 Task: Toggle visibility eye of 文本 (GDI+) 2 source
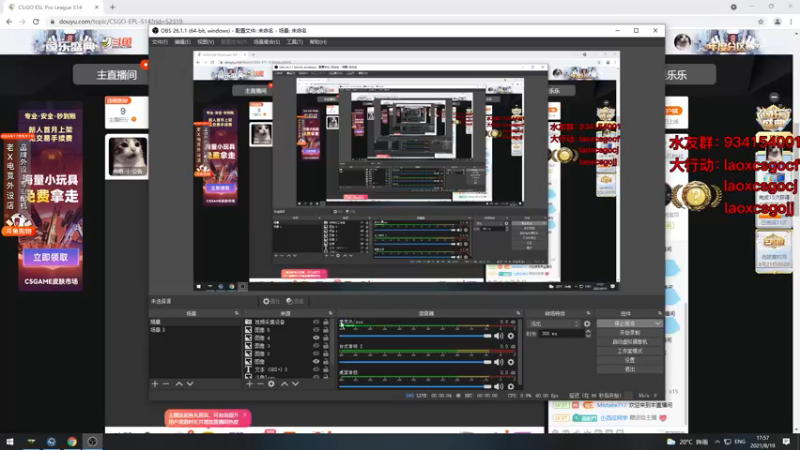click(316, 369)
